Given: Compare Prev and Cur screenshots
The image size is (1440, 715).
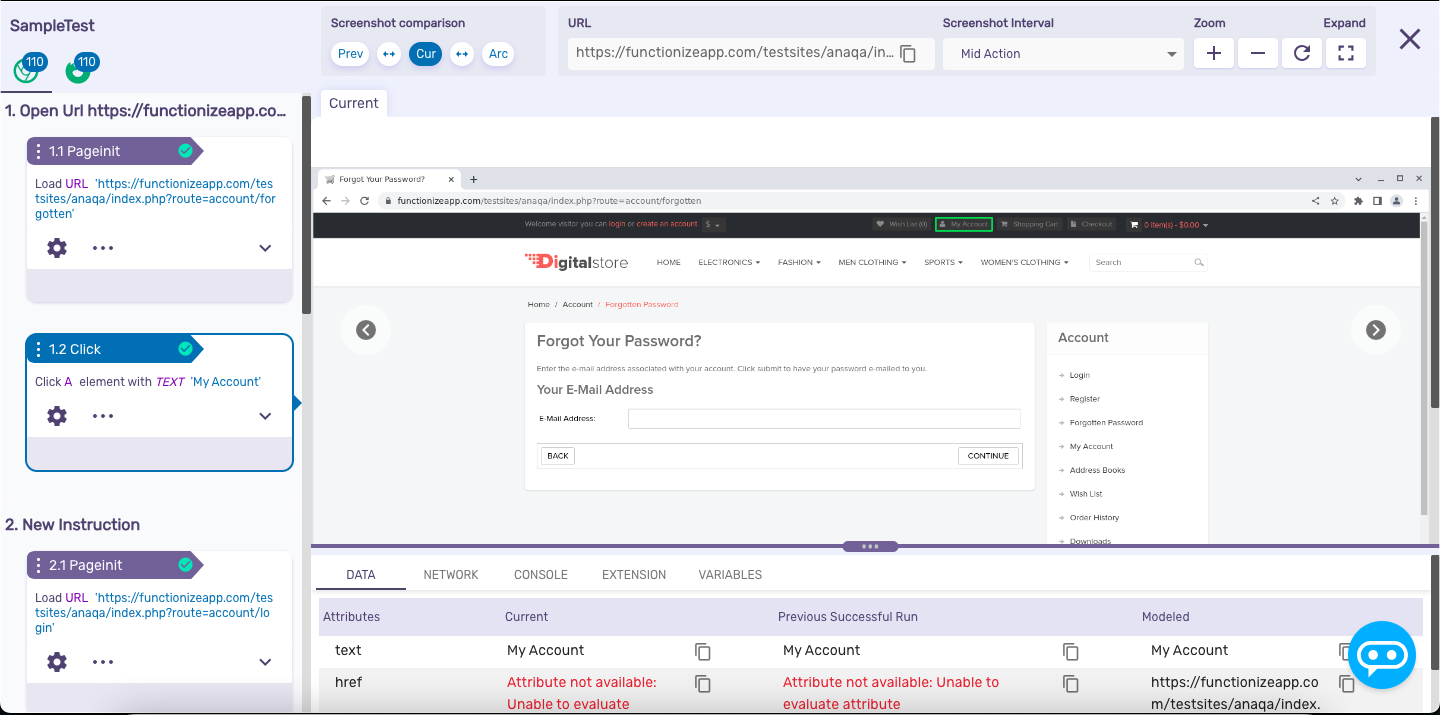Looking at the screenshot, I should (389, 54).
